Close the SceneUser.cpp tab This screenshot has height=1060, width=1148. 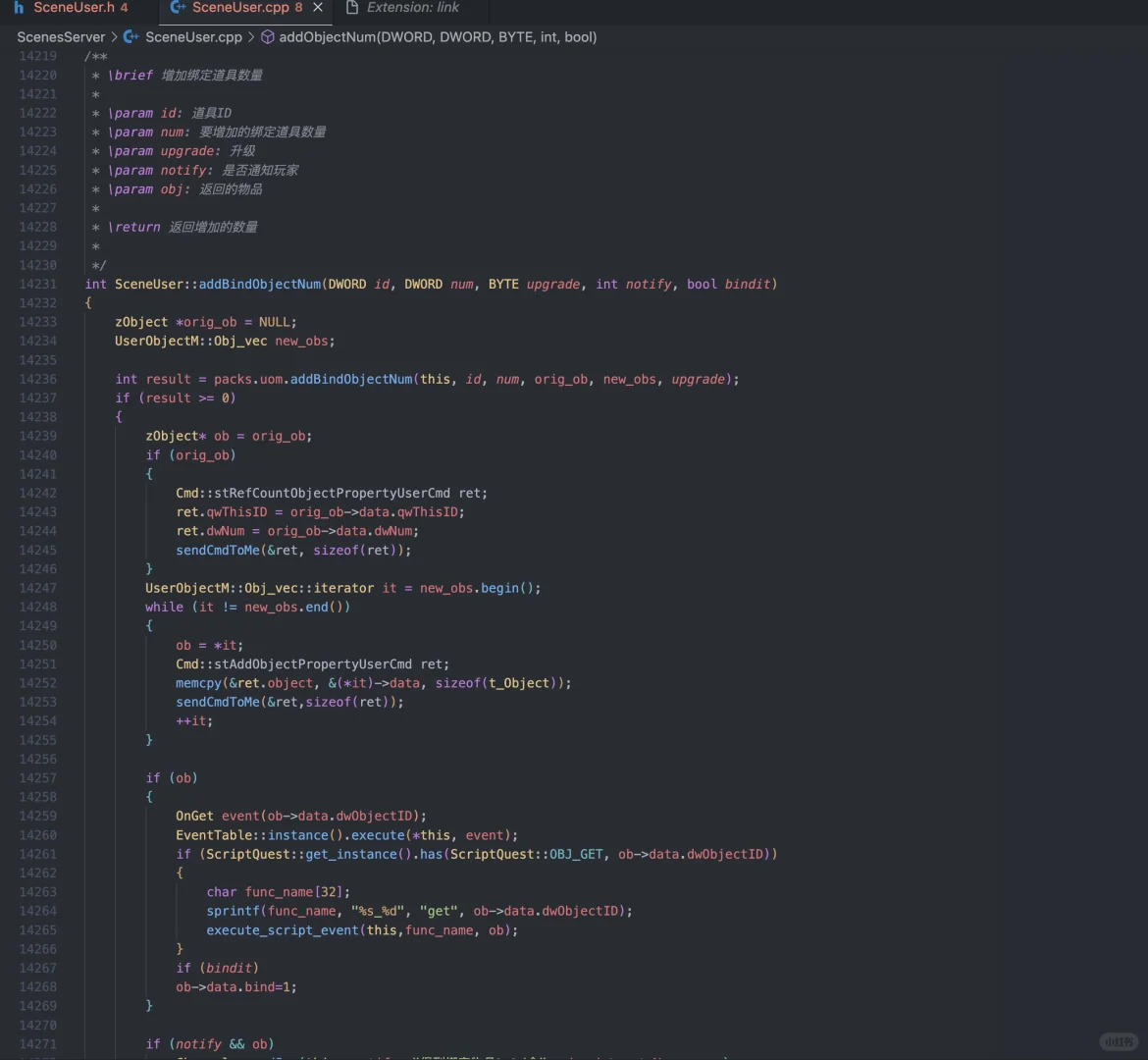pos(318,8)
